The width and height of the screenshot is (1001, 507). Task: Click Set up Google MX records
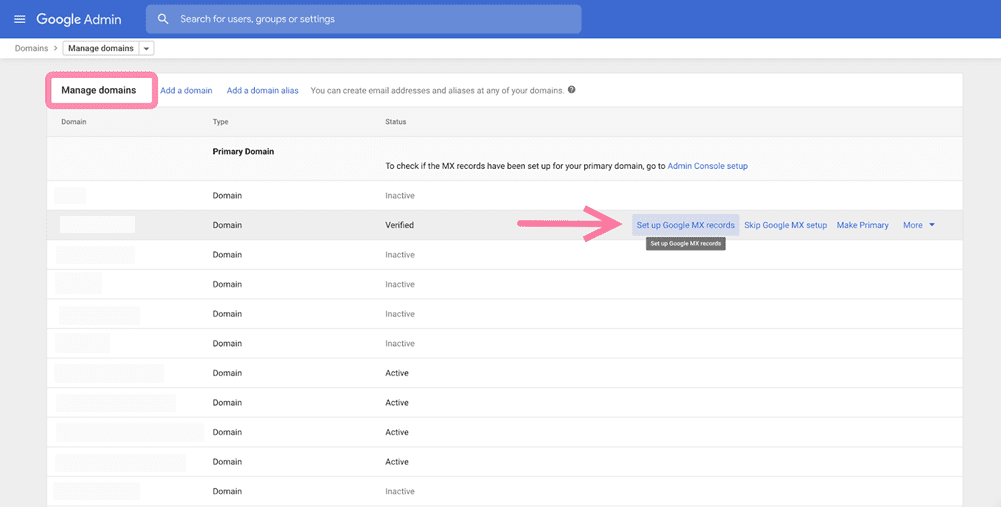[x=685, y=225]
